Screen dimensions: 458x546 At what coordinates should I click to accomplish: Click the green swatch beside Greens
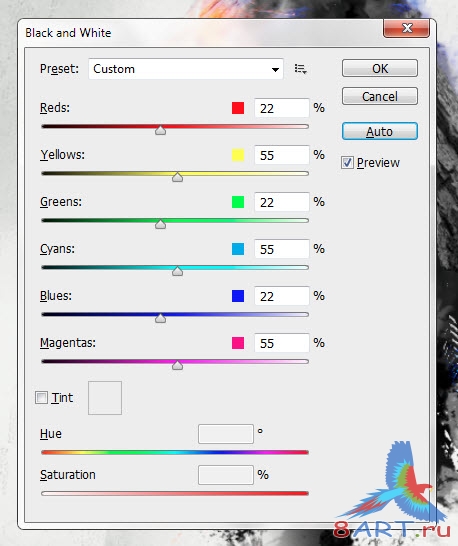238,202
